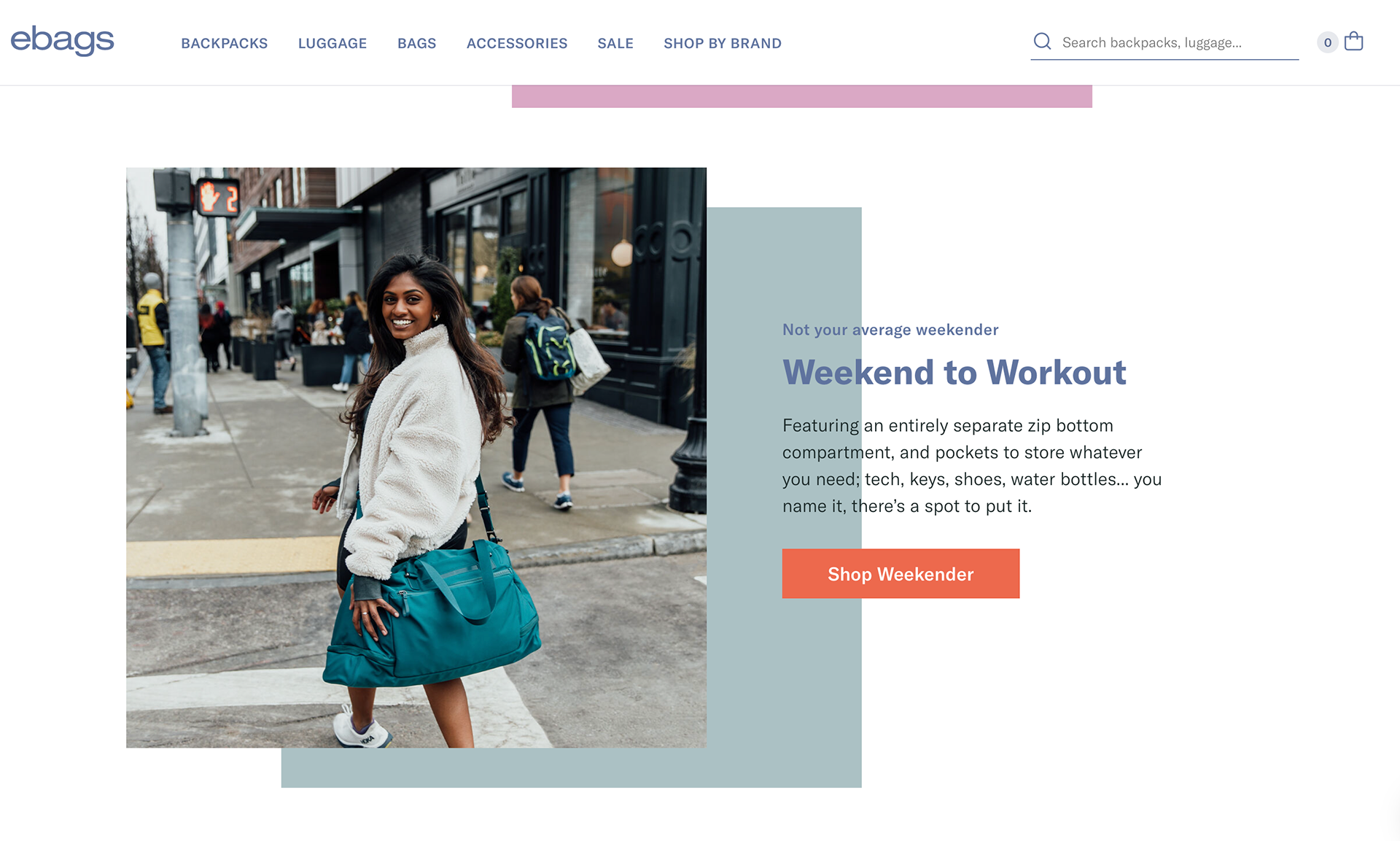
Task: Click the grey-blue background block below the photo
Action: 572,767
